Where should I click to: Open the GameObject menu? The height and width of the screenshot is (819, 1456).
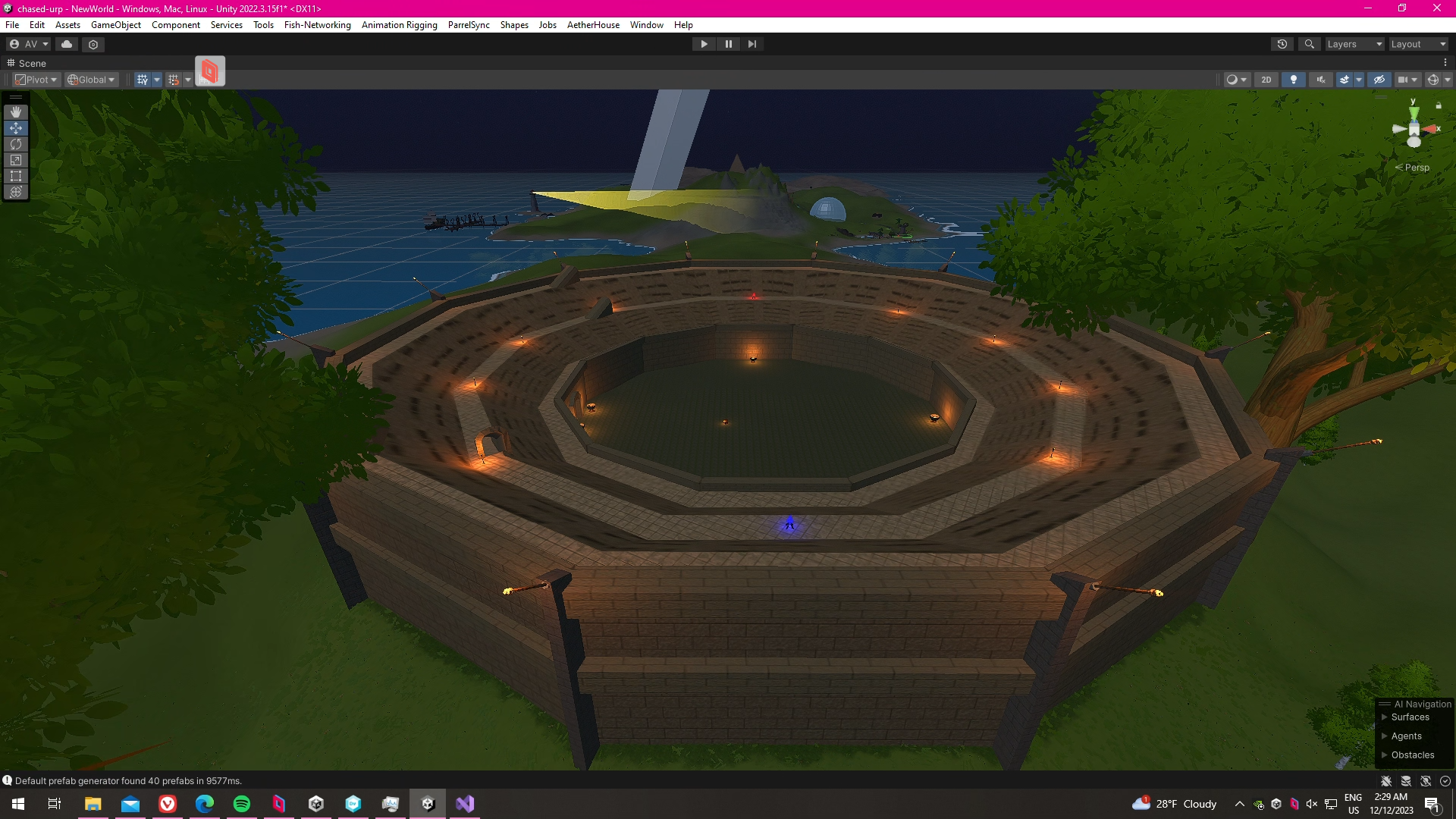click(115, 25)
